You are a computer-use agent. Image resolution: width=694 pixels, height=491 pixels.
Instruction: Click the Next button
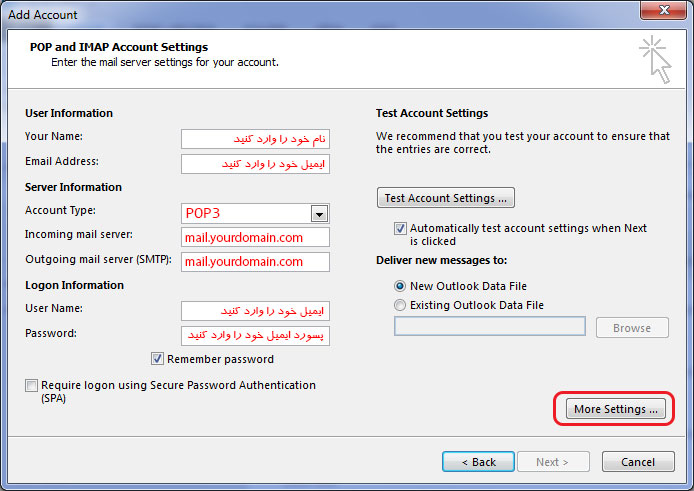click(553, 462)
